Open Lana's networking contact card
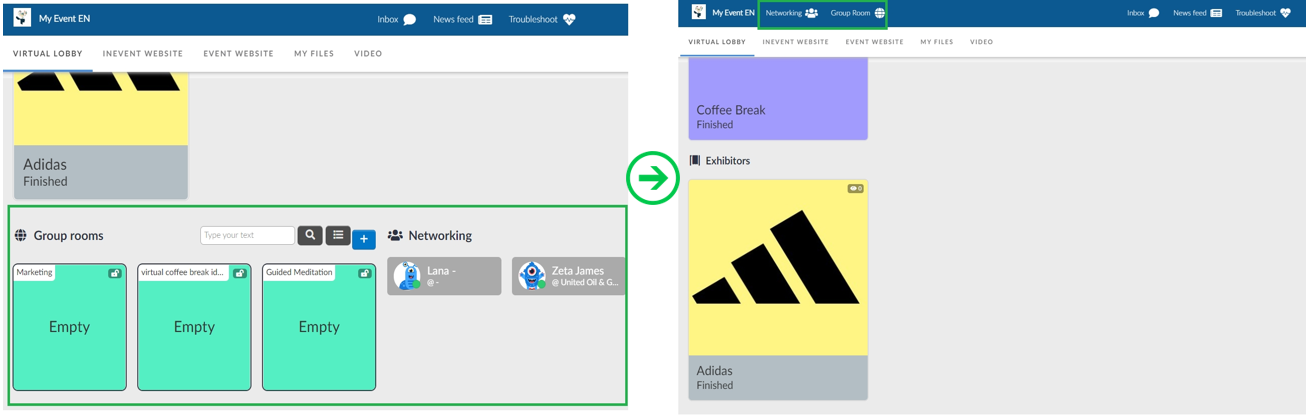Viewport: 1307px width, 418px height. coord(444,276)
